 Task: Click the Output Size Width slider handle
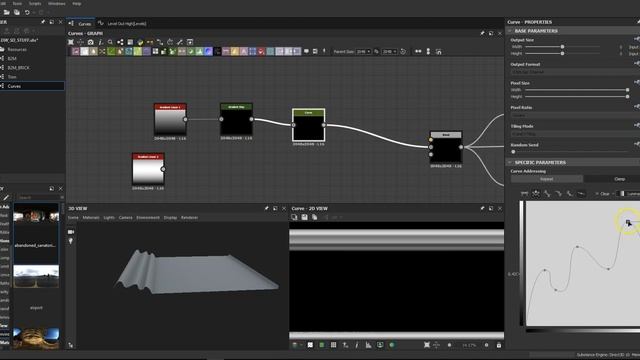click(562, 47)
